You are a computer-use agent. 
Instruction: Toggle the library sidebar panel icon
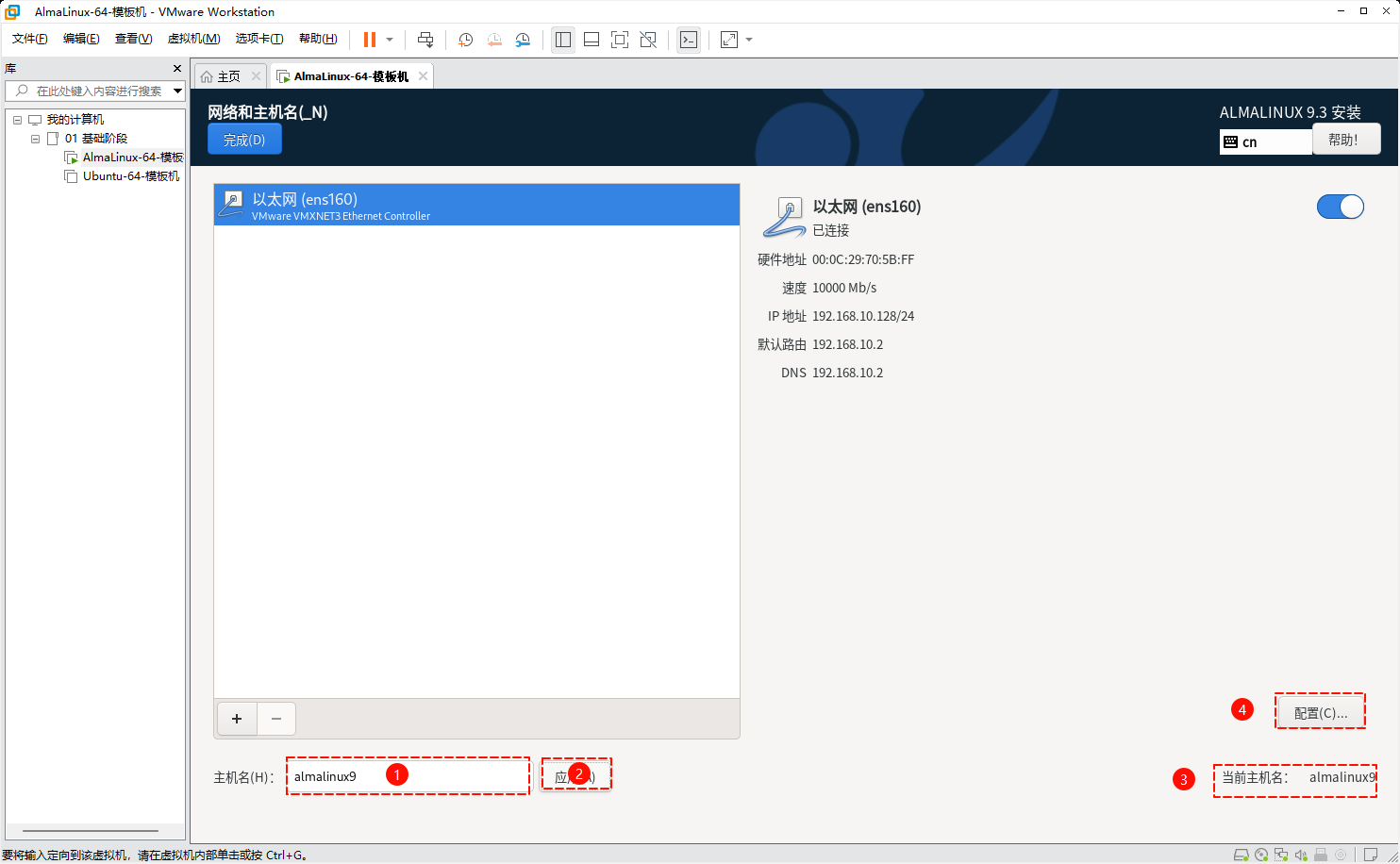tap(563, 40)
